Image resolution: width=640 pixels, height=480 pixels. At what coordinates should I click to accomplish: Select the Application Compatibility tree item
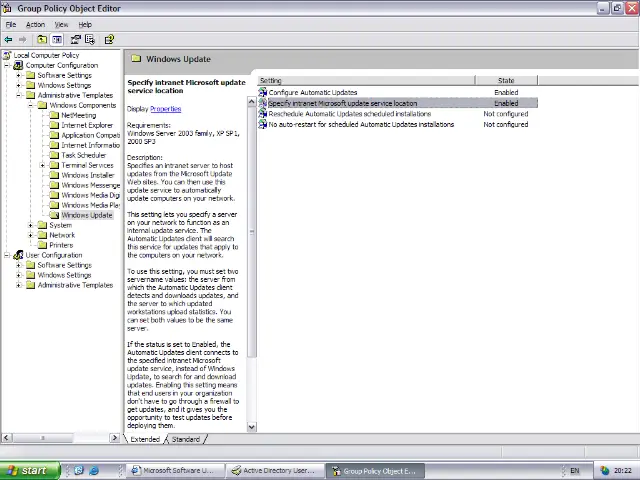91,135
